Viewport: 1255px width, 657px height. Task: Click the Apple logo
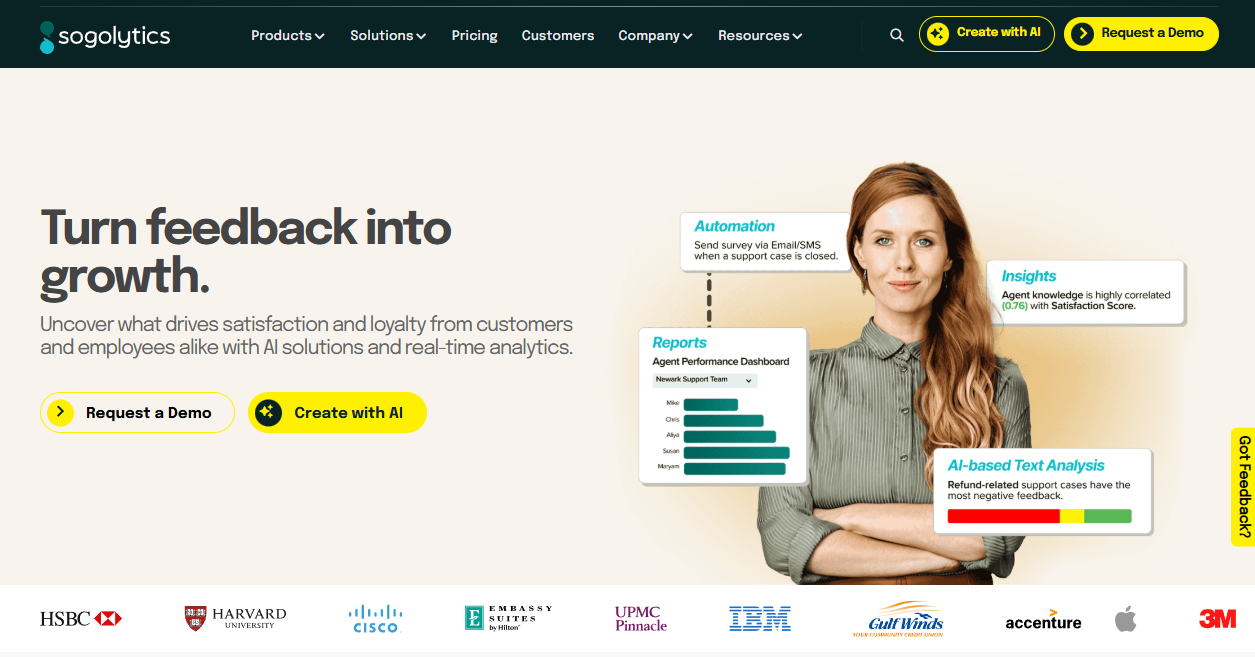[1126, 619]
